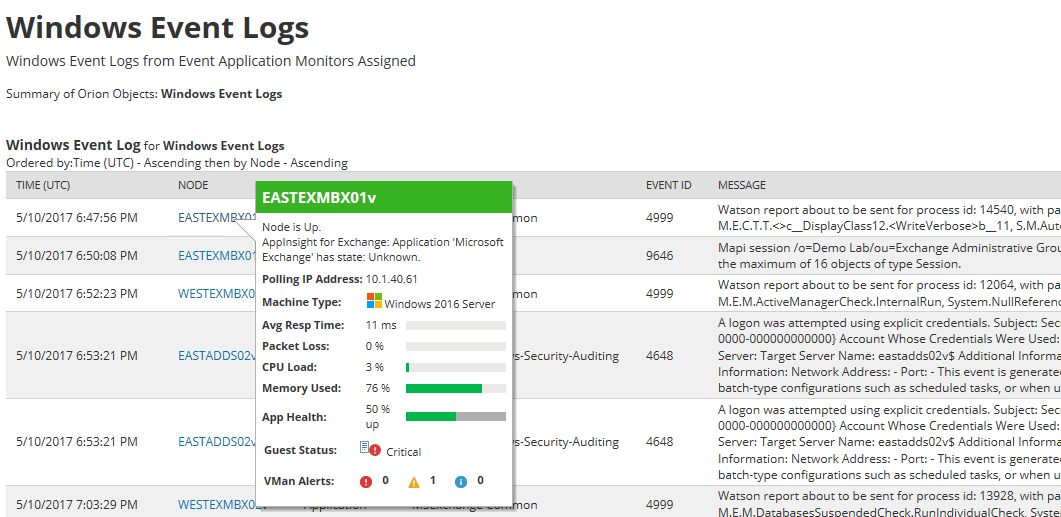Select the time cell 5/10/2017 6:50:08 PM
Viewport: 1061px width, 517px height.
(x=77, y=256)
